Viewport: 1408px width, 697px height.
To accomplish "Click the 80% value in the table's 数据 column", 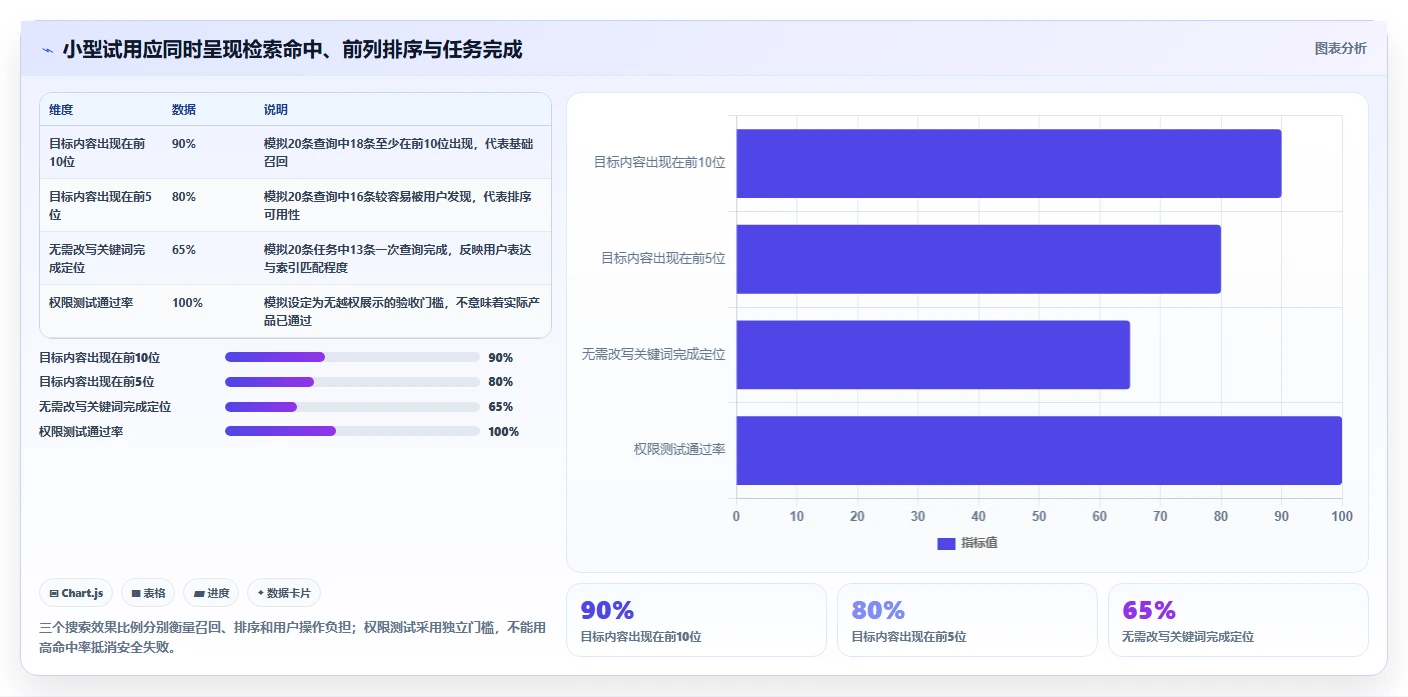I will [x=184, y=196].
